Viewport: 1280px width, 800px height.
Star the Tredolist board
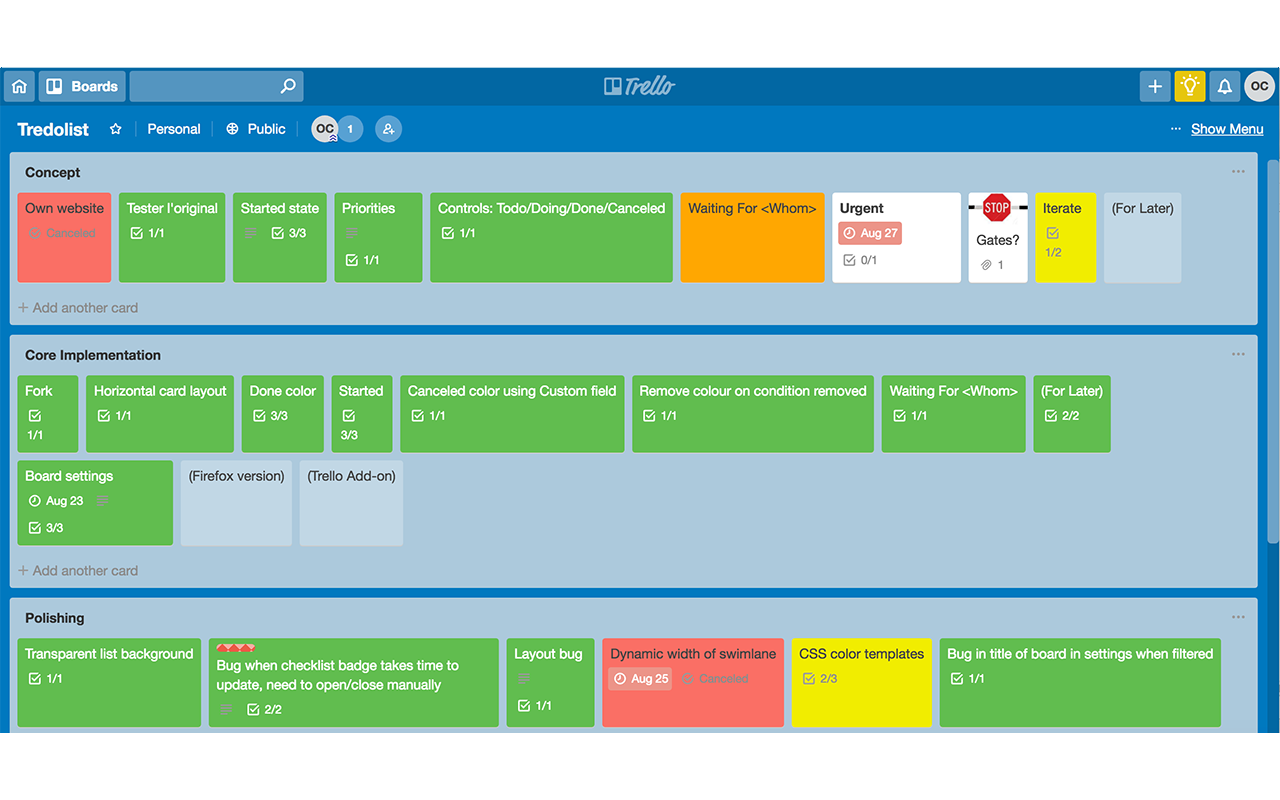pos(116,129)
